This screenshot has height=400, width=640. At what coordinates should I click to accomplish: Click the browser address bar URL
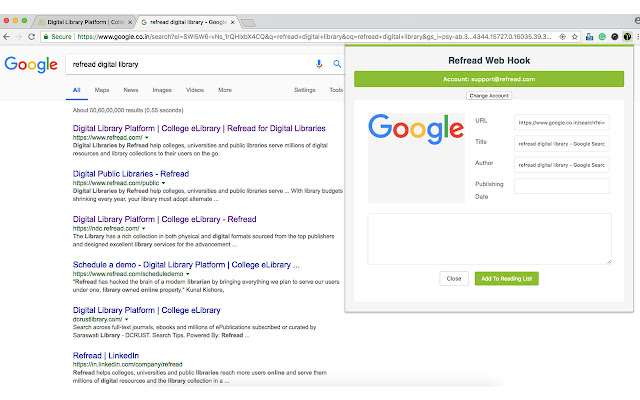[314, 37]
